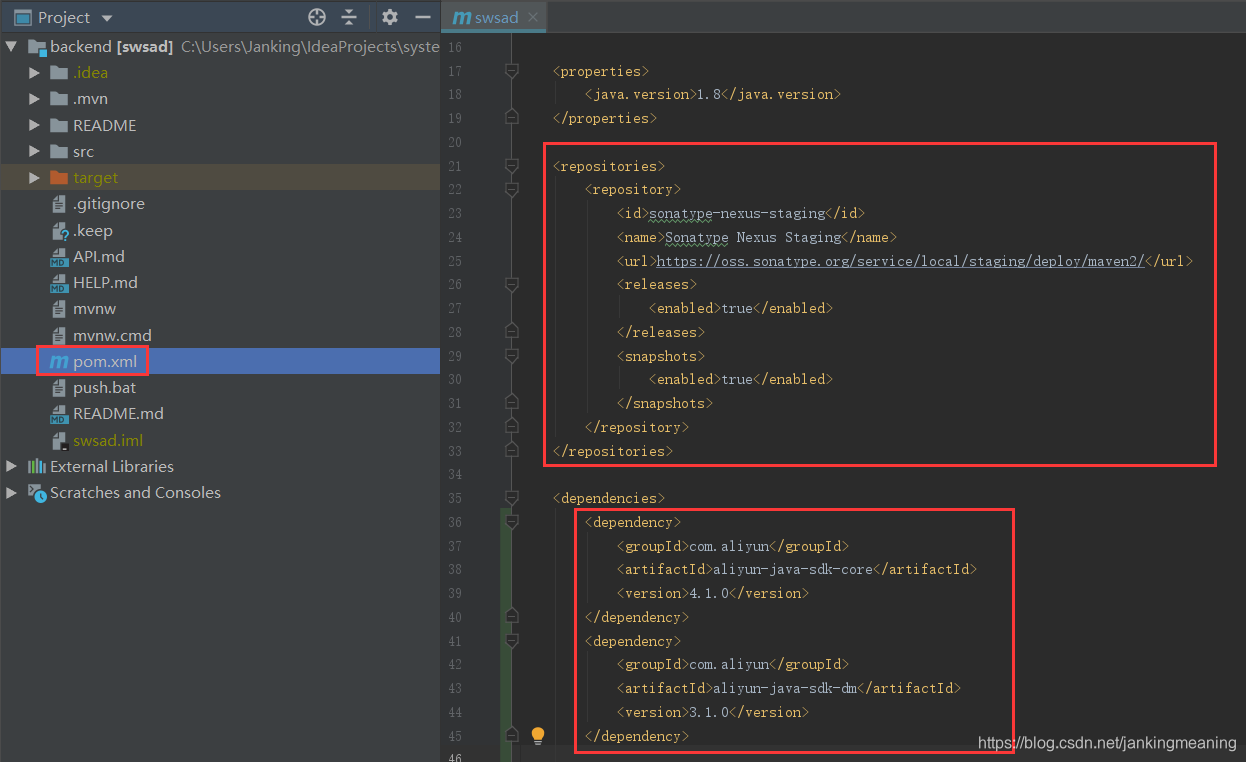1246x762 pixels.
Task: Click the mvnw.cmd file icon
Action: [x=59, y=335]
